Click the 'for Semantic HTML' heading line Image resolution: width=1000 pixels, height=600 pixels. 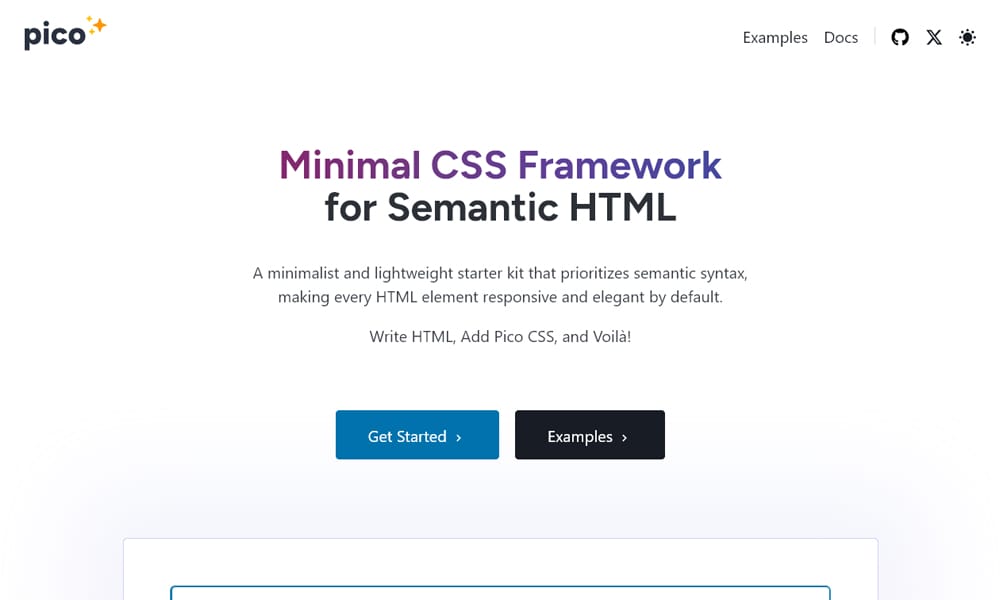coord(501,207)
